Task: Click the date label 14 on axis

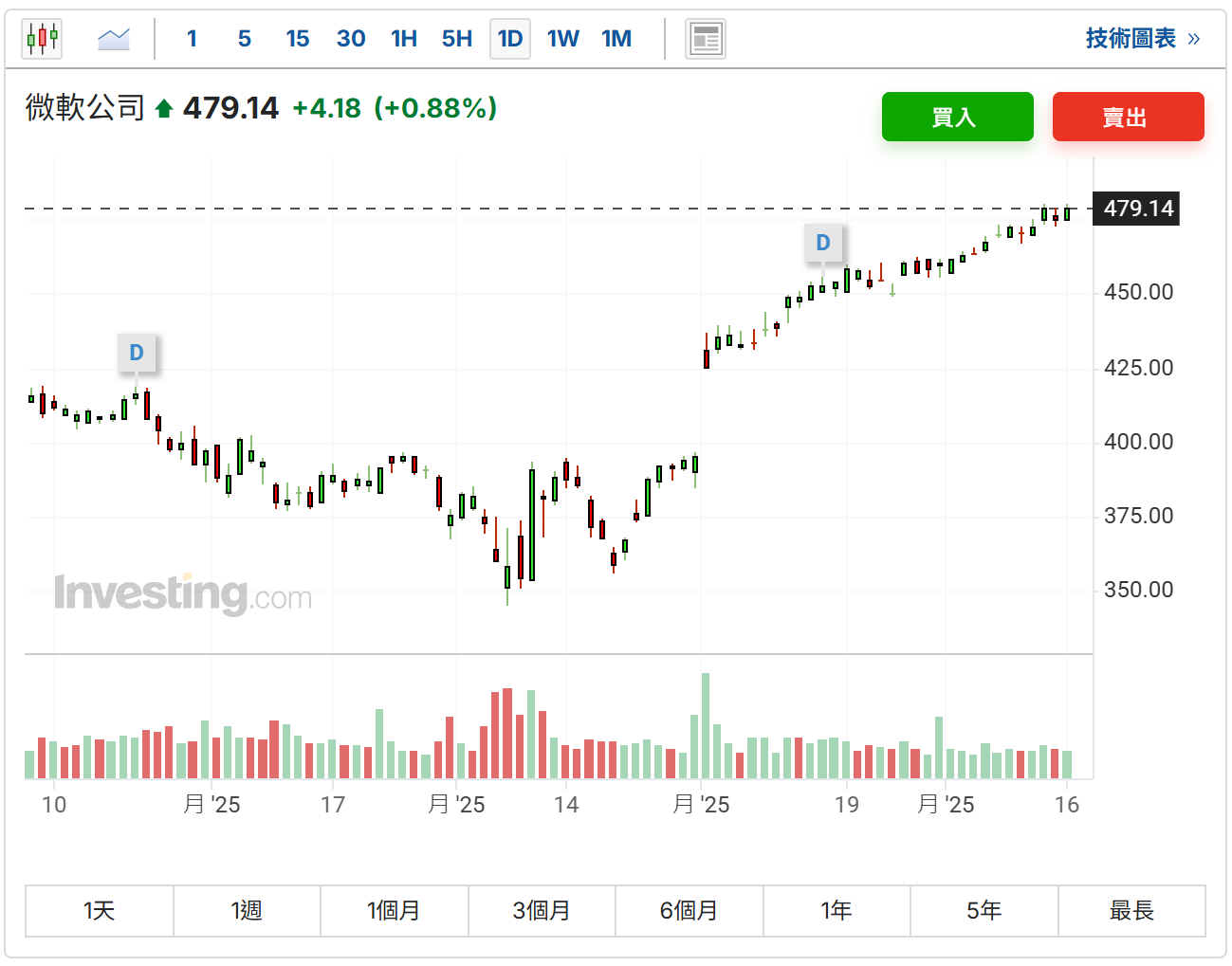Action: [x=566, y=805]
